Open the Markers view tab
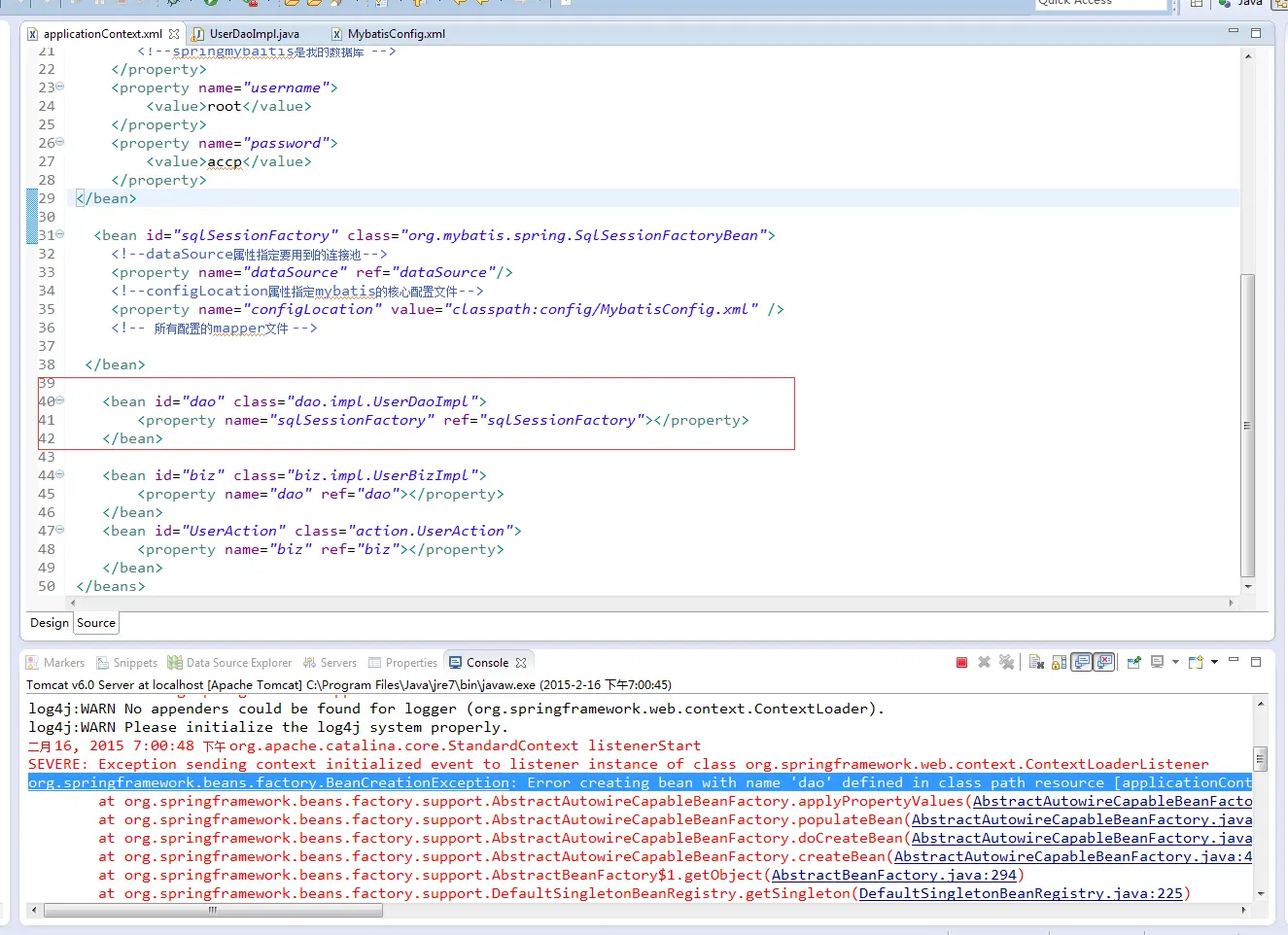 pyautogui.click(x=55, y=663)
